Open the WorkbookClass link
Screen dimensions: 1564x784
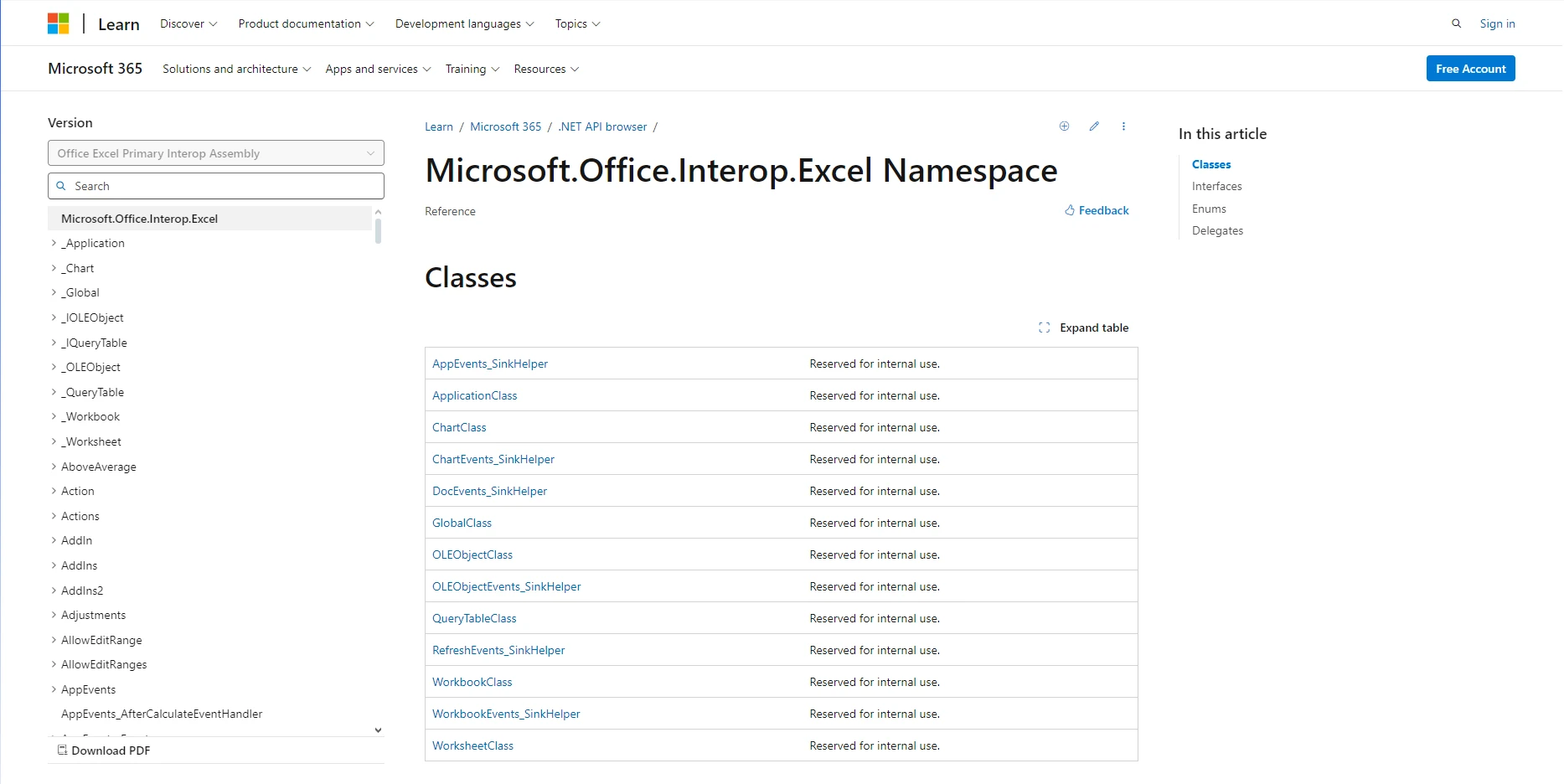472,682
